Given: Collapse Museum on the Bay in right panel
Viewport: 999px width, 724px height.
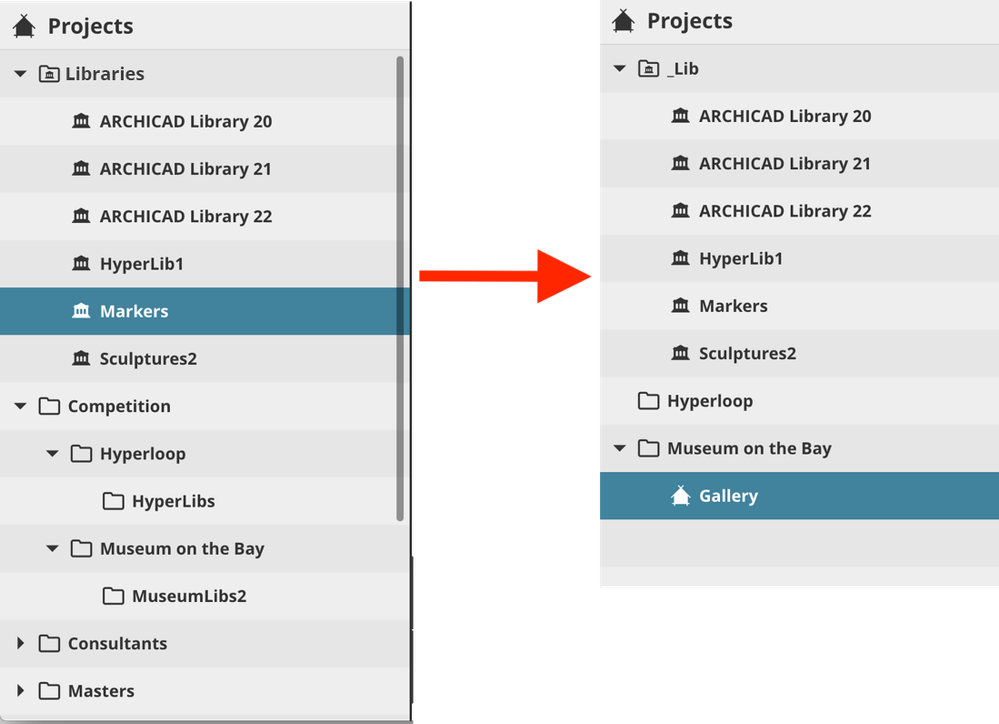Looking at the screenshot, I should click(x=619, y=448).
